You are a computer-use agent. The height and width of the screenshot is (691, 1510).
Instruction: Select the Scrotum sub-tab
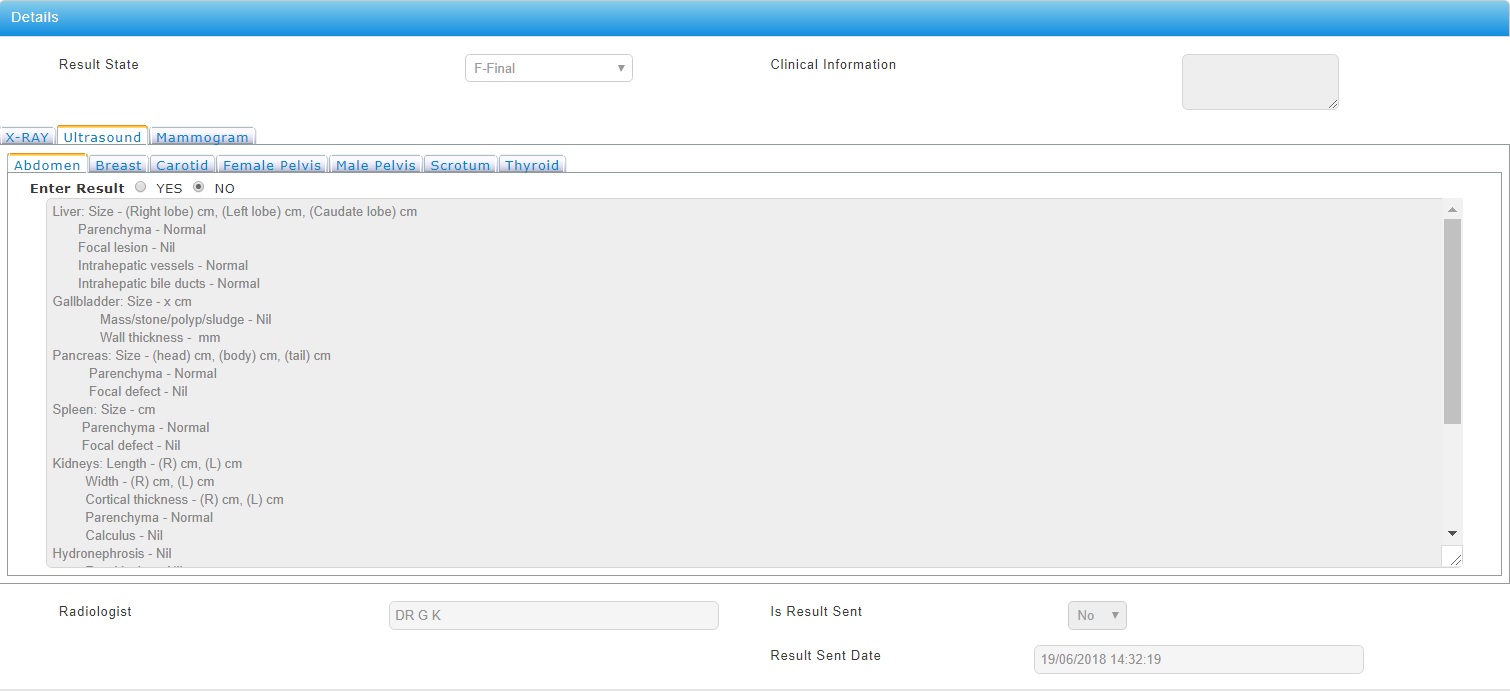click(460, 165)
